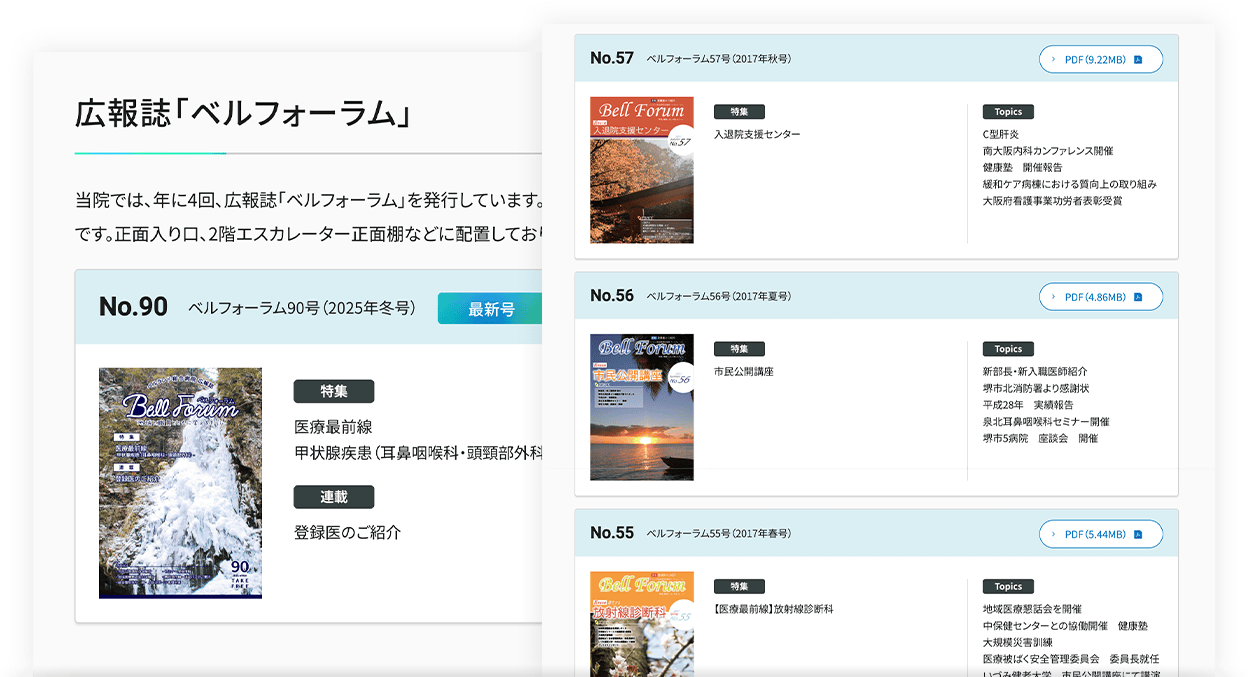Viewport: 1248px width, 677px height.
Task: Click the chevron arrow on No.57 PDF button
Action: click(1053, 60)
